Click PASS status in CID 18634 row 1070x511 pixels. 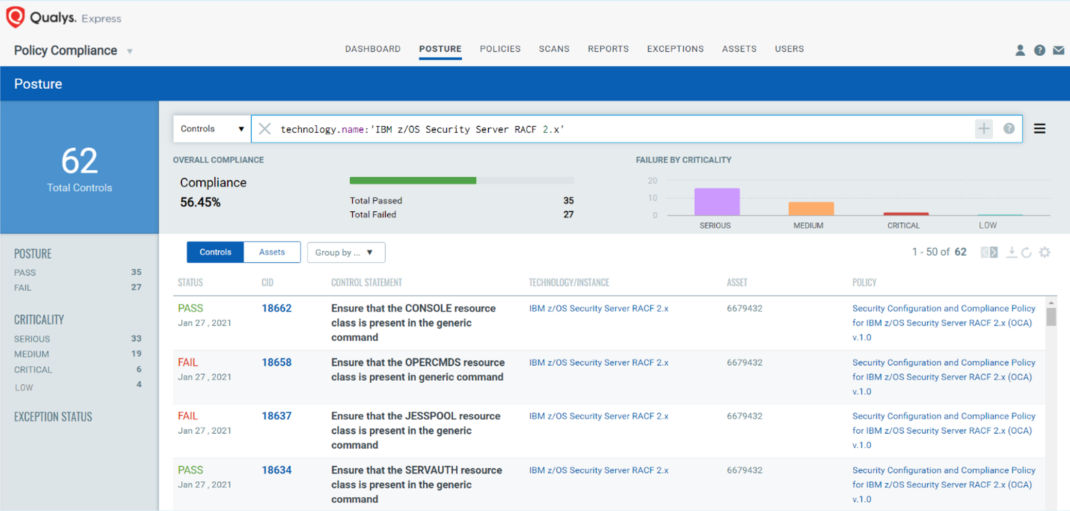190,470
